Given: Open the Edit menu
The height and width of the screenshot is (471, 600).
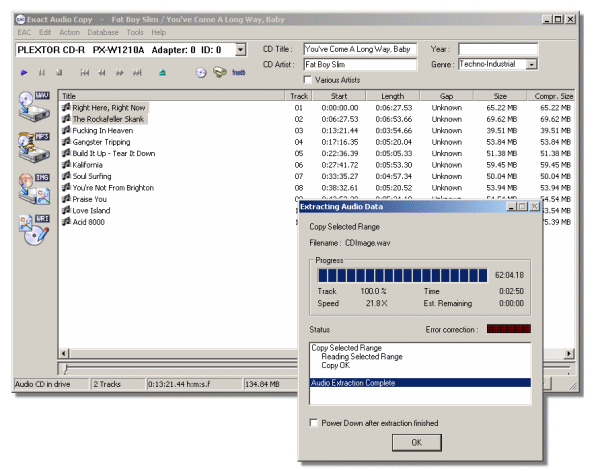Looking at the screenshot, I should pyautogui.click(x=45, y=33).
